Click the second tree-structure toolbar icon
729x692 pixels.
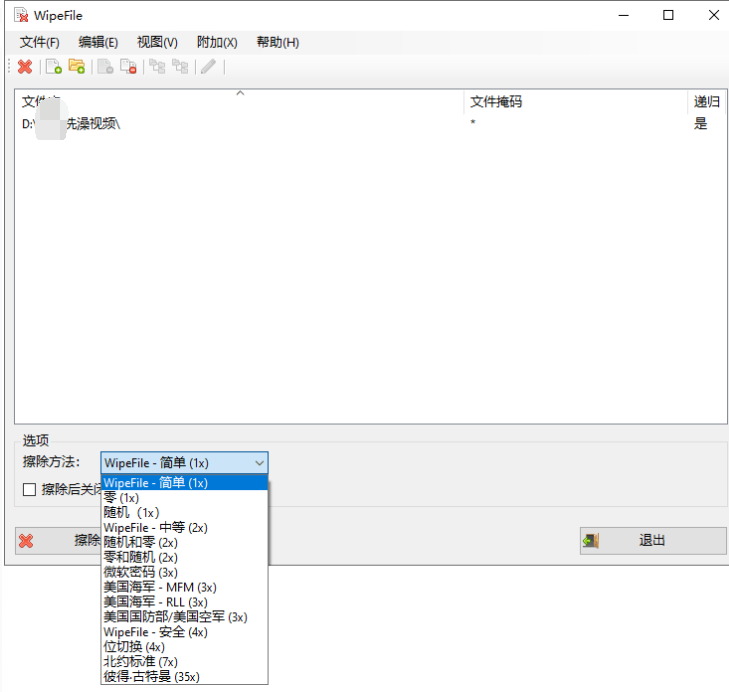click(x=180, y=67)
